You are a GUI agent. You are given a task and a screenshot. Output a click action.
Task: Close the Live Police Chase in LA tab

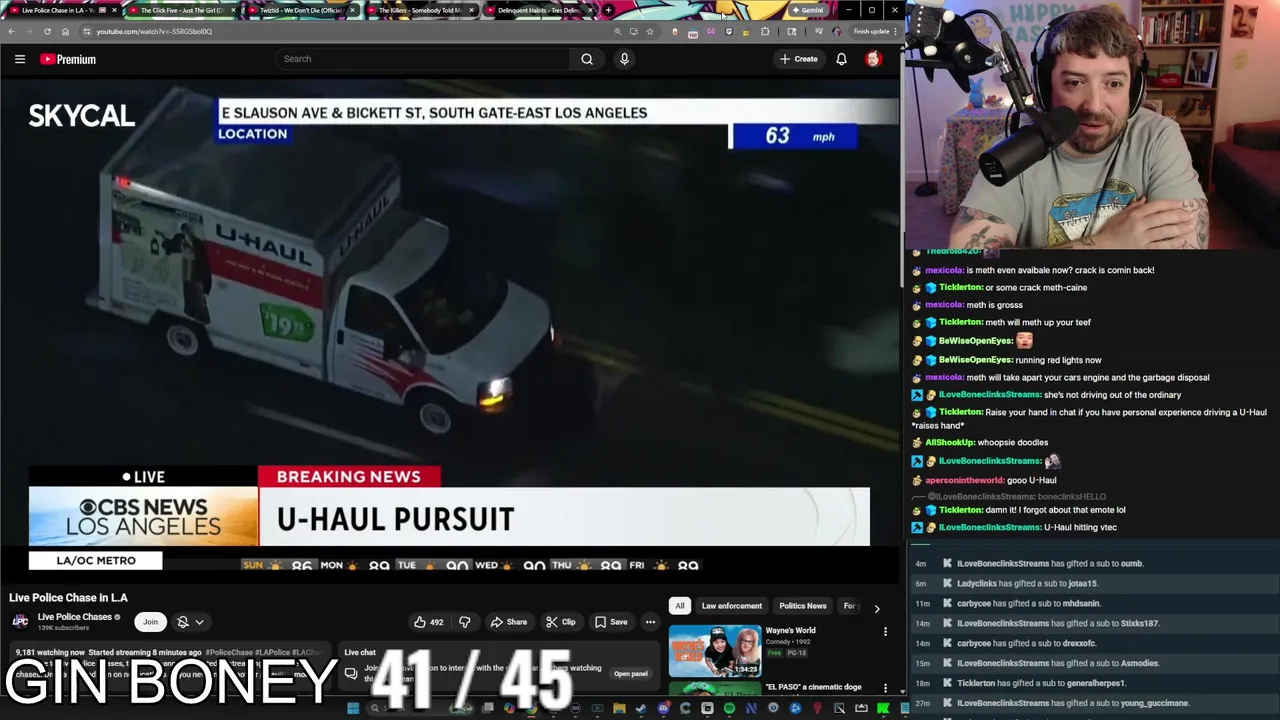[x=114, y=10]
